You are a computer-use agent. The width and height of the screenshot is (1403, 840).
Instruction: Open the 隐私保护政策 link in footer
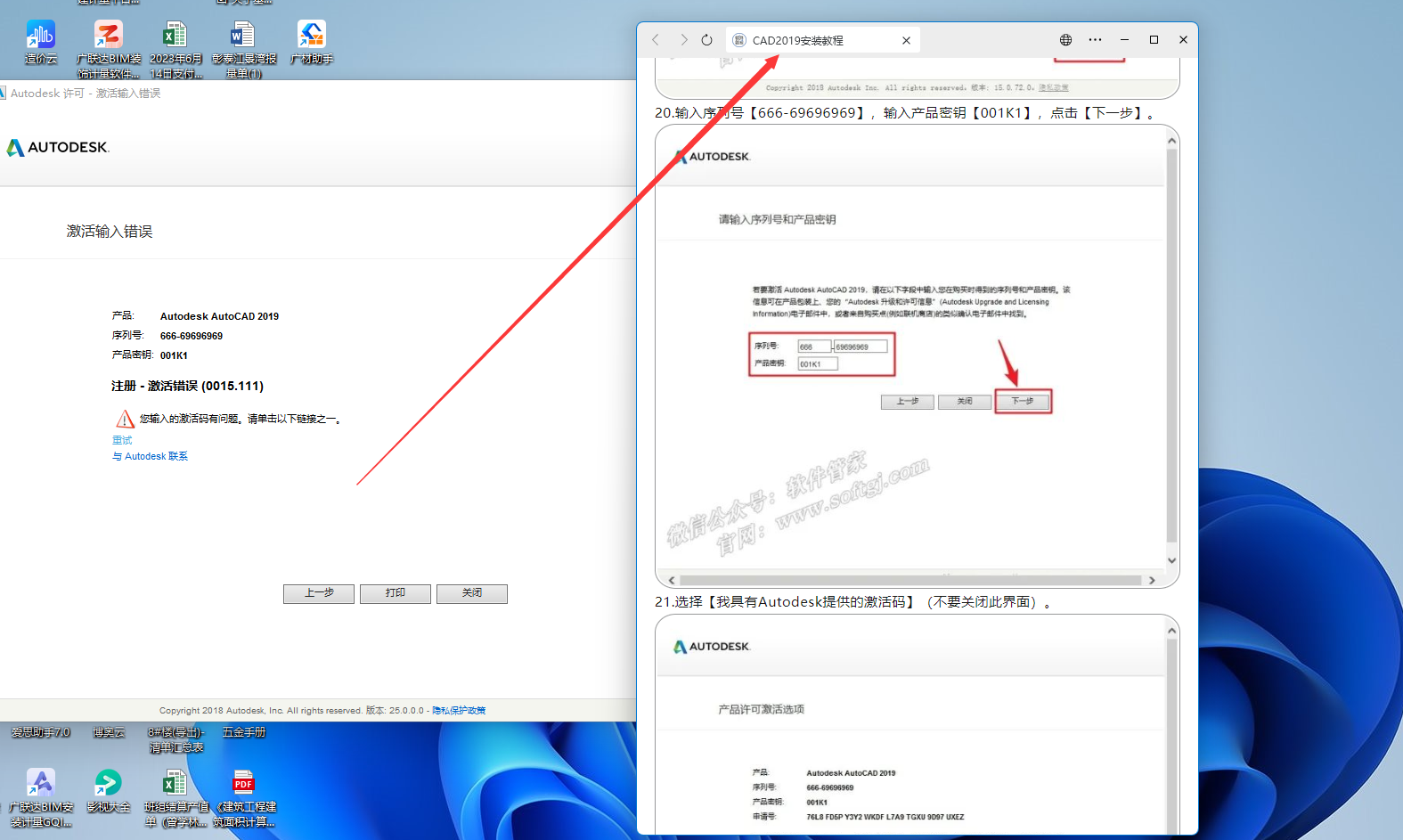tap(459, 711)
